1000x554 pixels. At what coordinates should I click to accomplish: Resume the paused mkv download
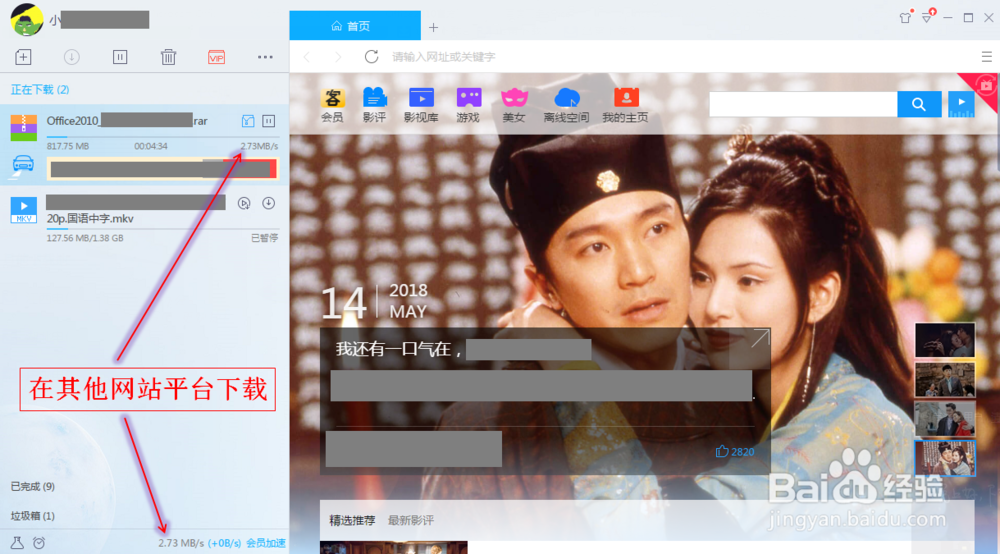[268, 203]
